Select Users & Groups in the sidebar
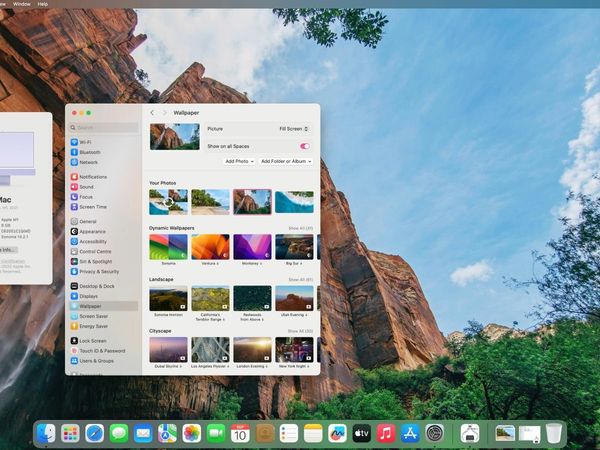 92,360
